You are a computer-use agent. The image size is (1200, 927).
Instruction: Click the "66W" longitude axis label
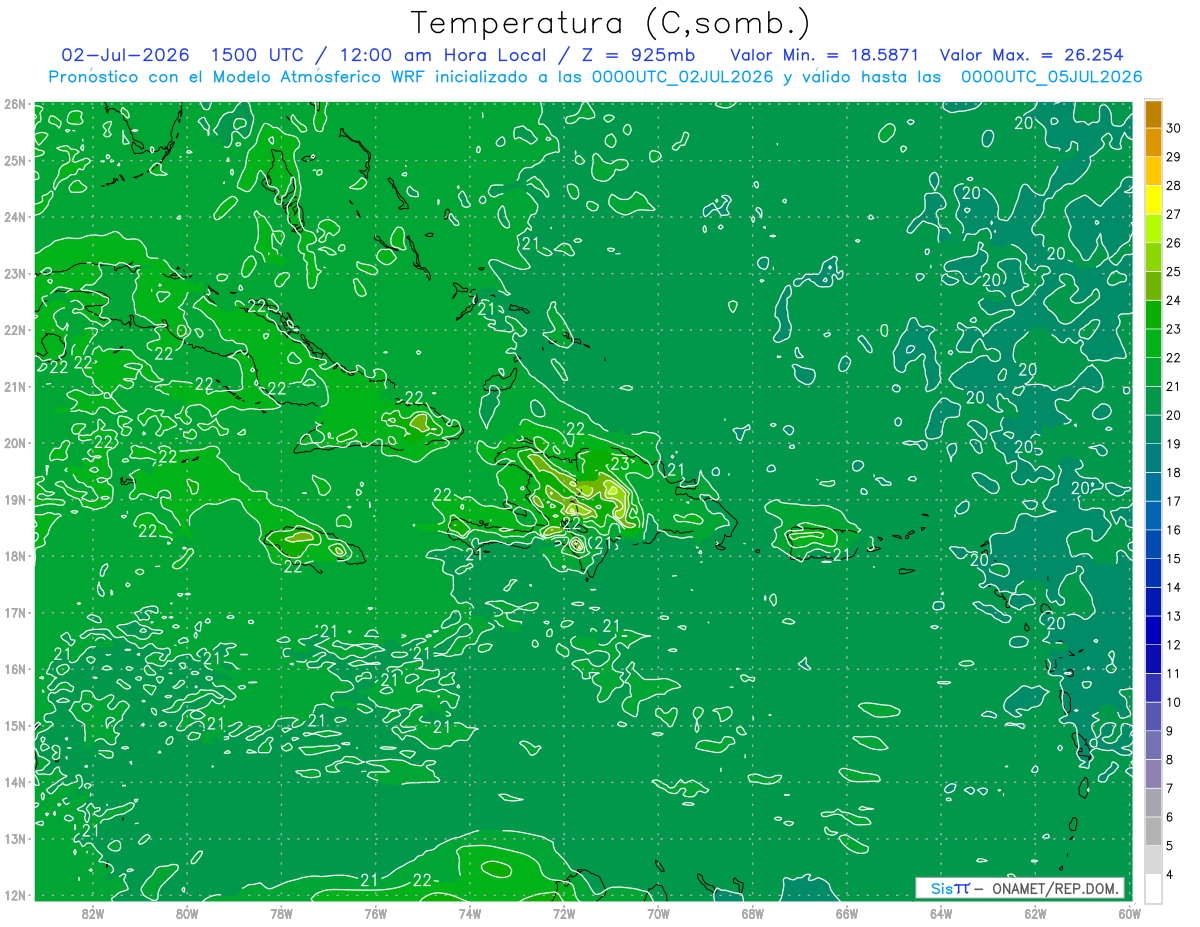coord(846,913)
